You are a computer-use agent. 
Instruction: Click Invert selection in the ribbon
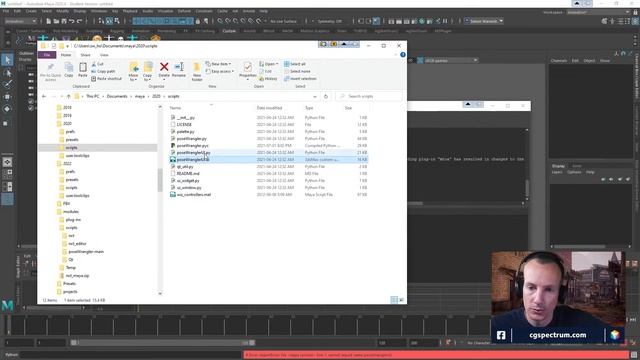click(x=300, y=79)
